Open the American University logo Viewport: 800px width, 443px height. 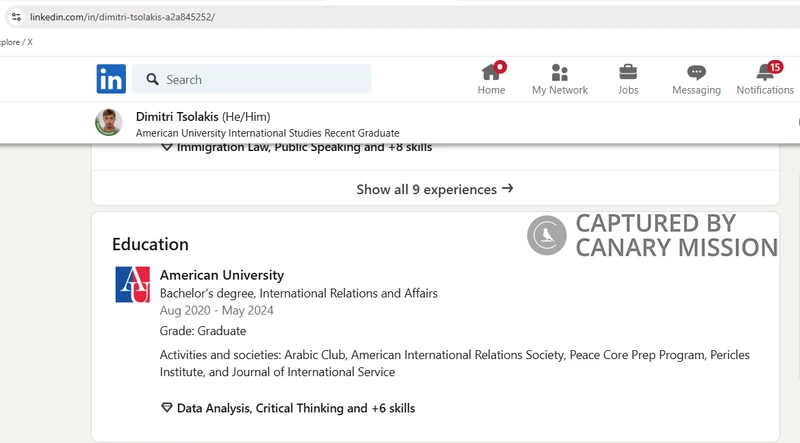pyautogui.click(x=133, y=284)
